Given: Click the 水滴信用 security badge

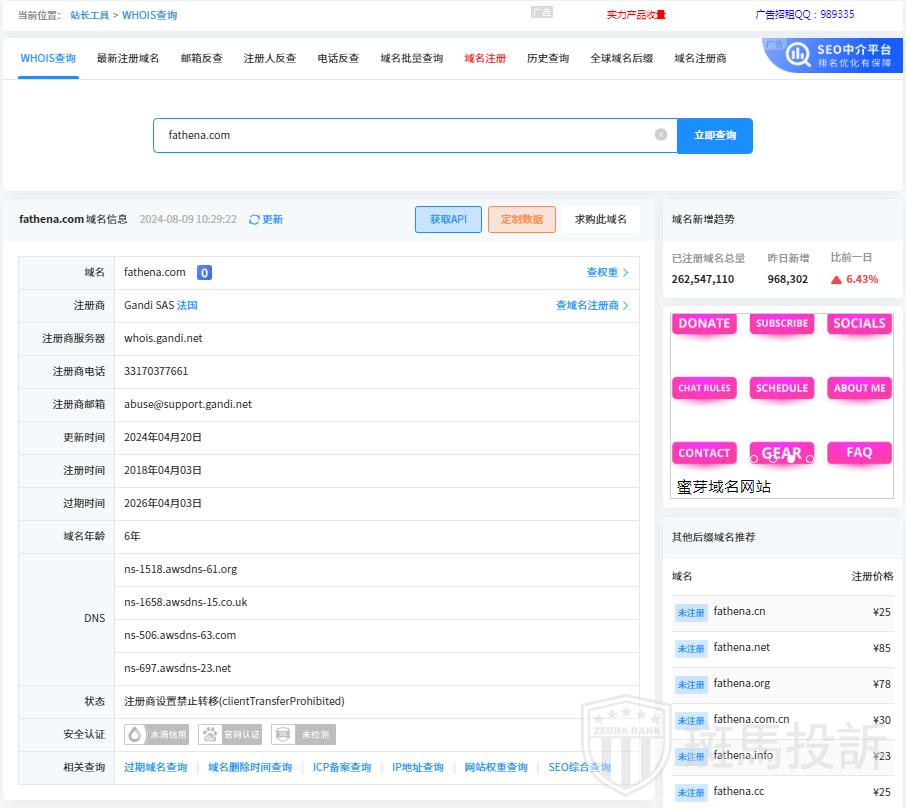Looking at the screenshot, I should (158, 735).
